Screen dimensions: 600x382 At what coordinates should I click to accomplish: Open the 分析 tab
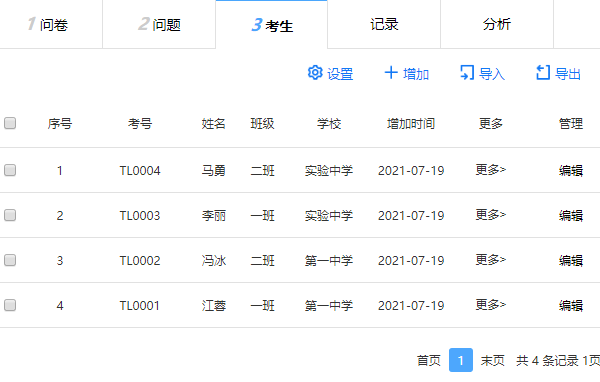(x=497, y=24)
